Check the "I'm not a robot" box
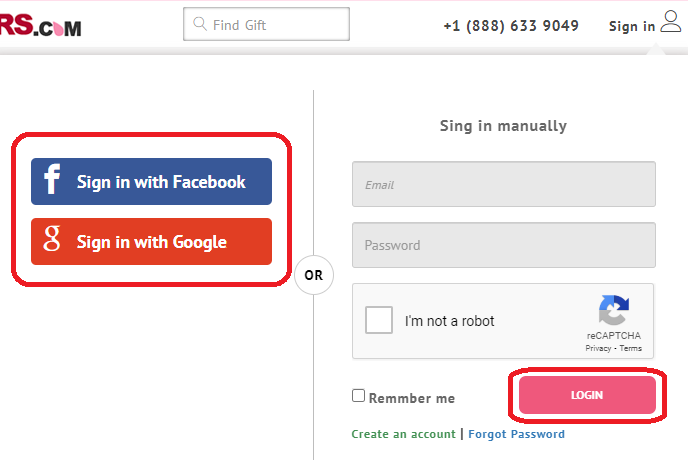688x472 pixels. tap(379, 321)
